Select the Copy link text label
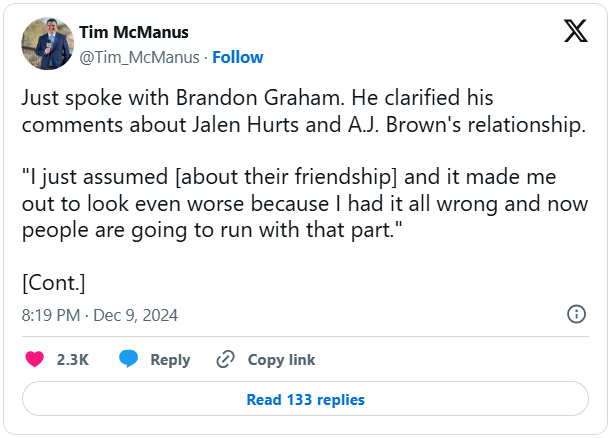 pyautogui.click(x=281, y=360)
